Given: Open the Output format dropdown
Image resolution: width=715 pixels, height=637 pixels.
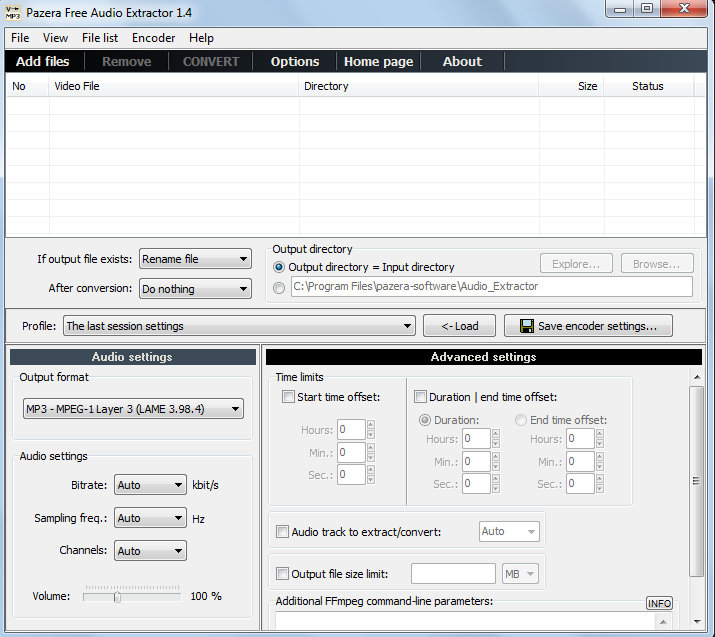Looking at the screenshot, I should point(133,409).
